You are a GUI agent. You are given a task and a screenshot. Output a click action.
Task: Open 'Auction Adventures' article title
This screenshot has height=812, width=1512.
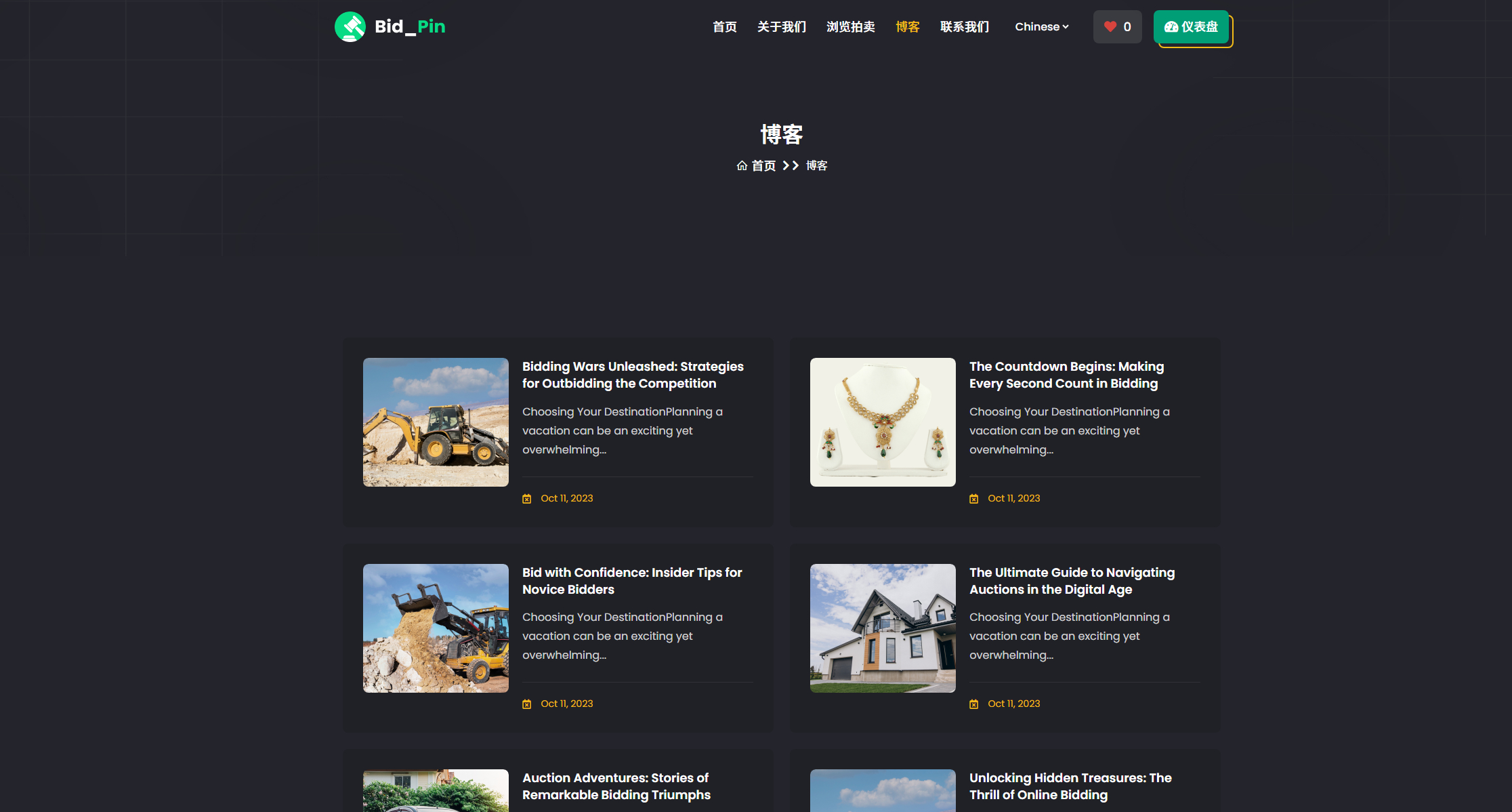616,786
